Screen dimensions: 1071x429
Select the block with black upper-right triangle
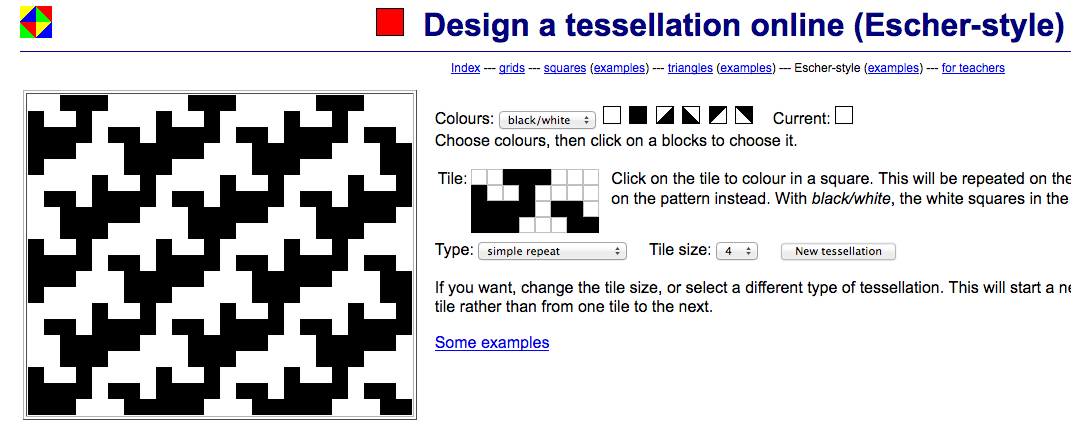pos(743,116)
